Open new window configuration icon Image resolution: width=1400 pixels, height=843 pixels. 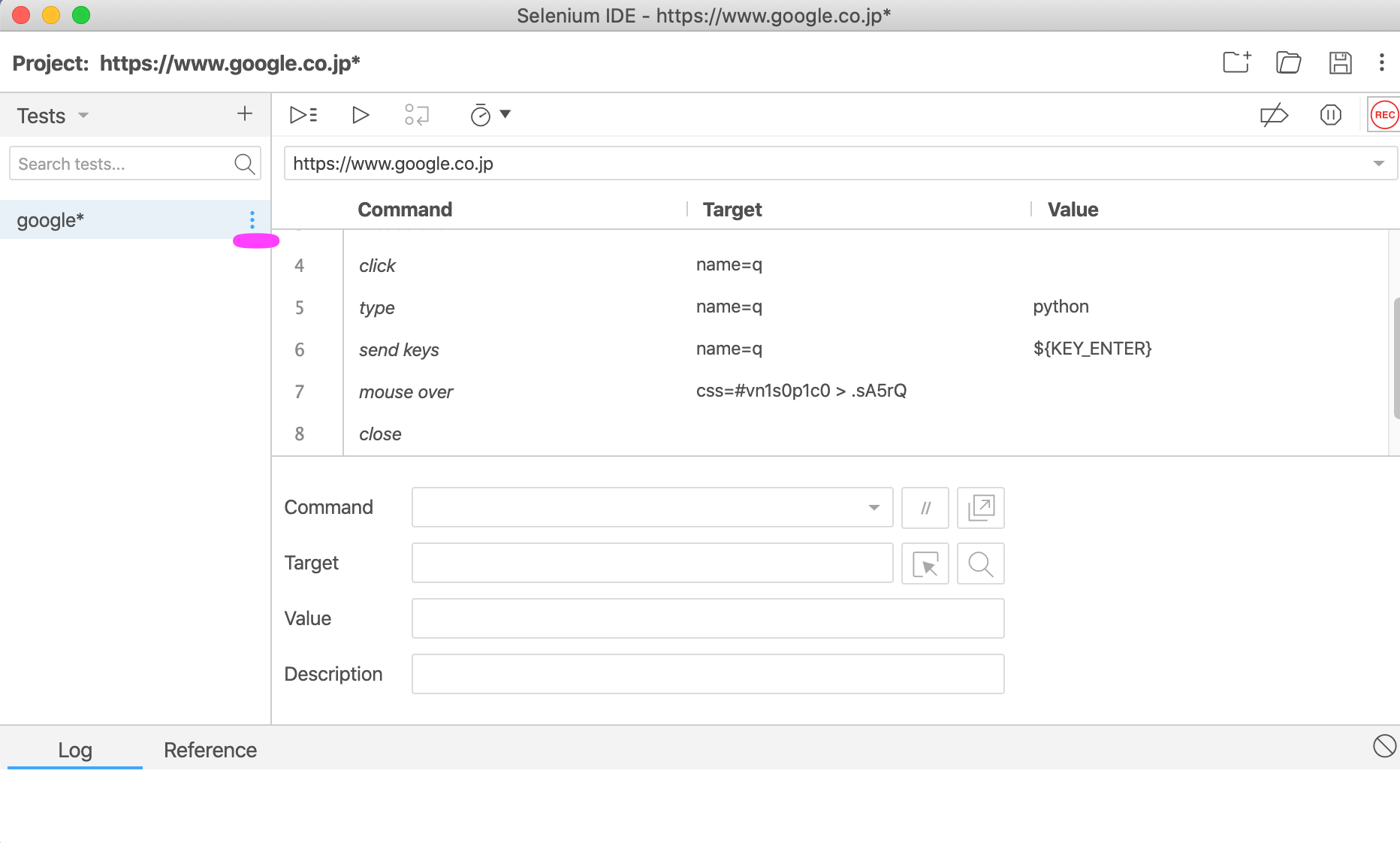981,508
